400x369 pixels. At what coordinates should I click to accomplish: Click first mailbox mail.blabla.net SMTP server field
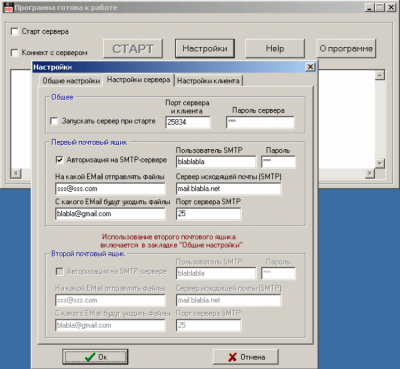click(x=228, y=189)
